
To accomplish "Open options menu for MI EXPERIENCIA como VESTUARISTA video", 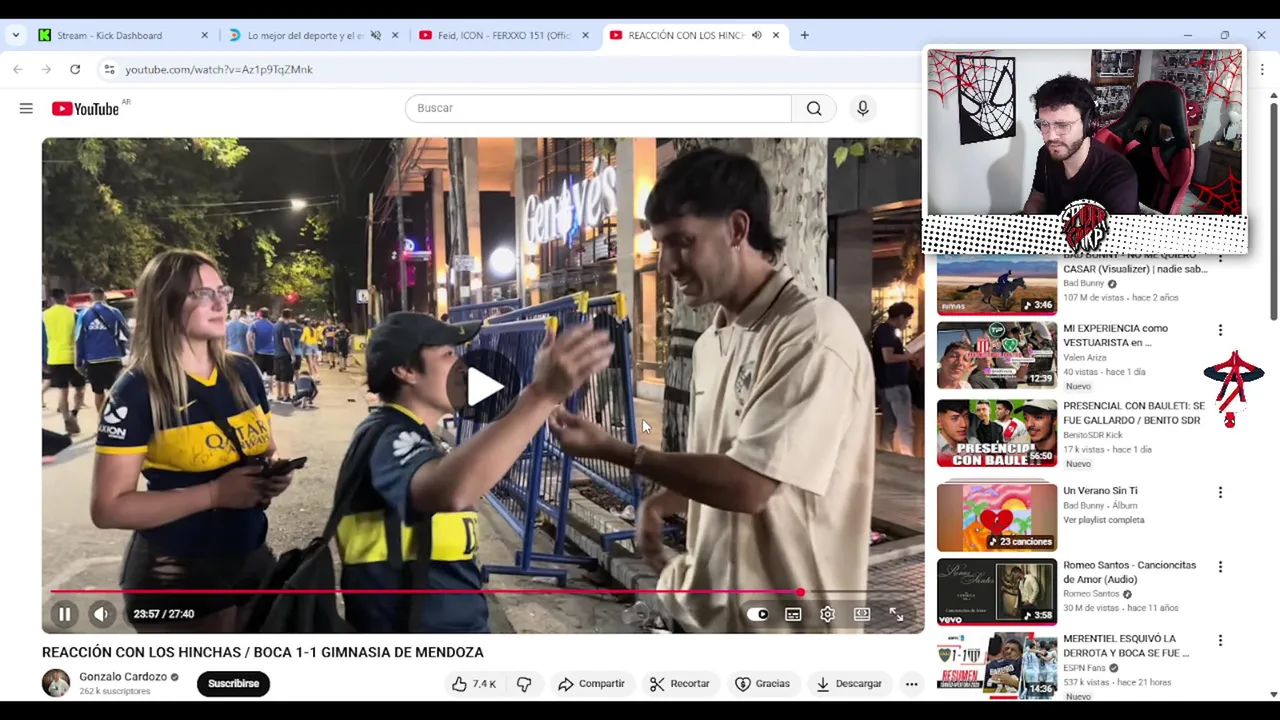I will pos(1220,330).
